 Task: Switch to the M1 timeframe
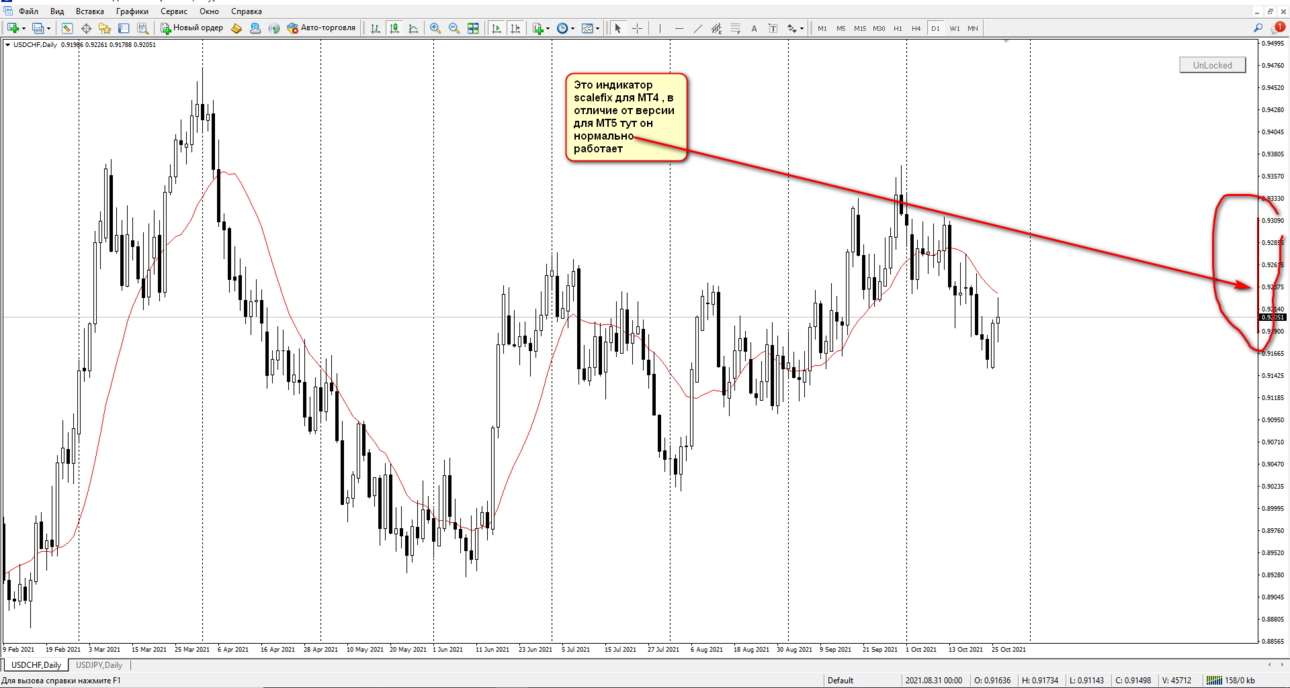click(x=822, y=28)
